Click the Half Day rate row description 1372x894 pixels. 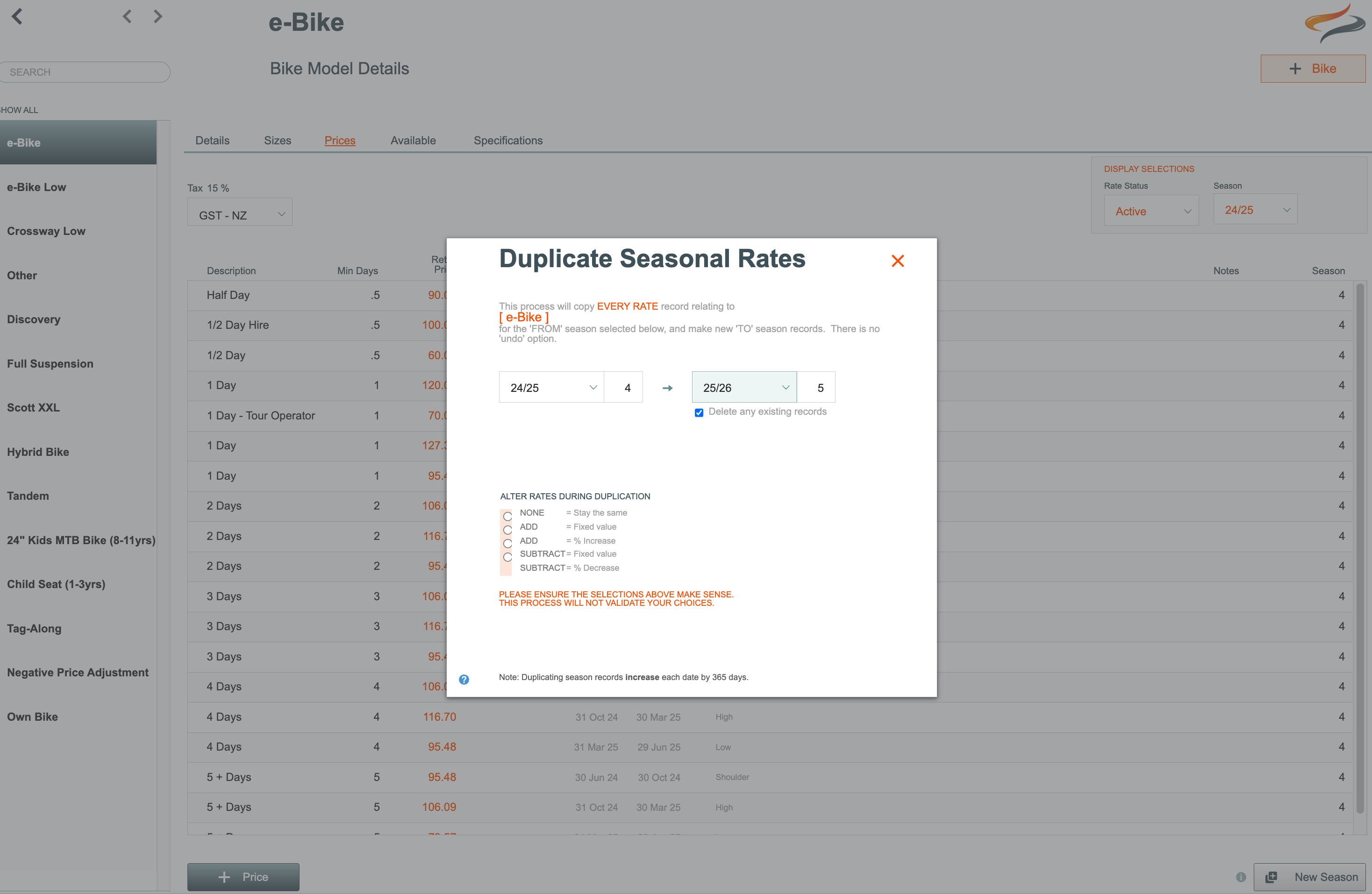pyautogui.click(x=229, y=295)
